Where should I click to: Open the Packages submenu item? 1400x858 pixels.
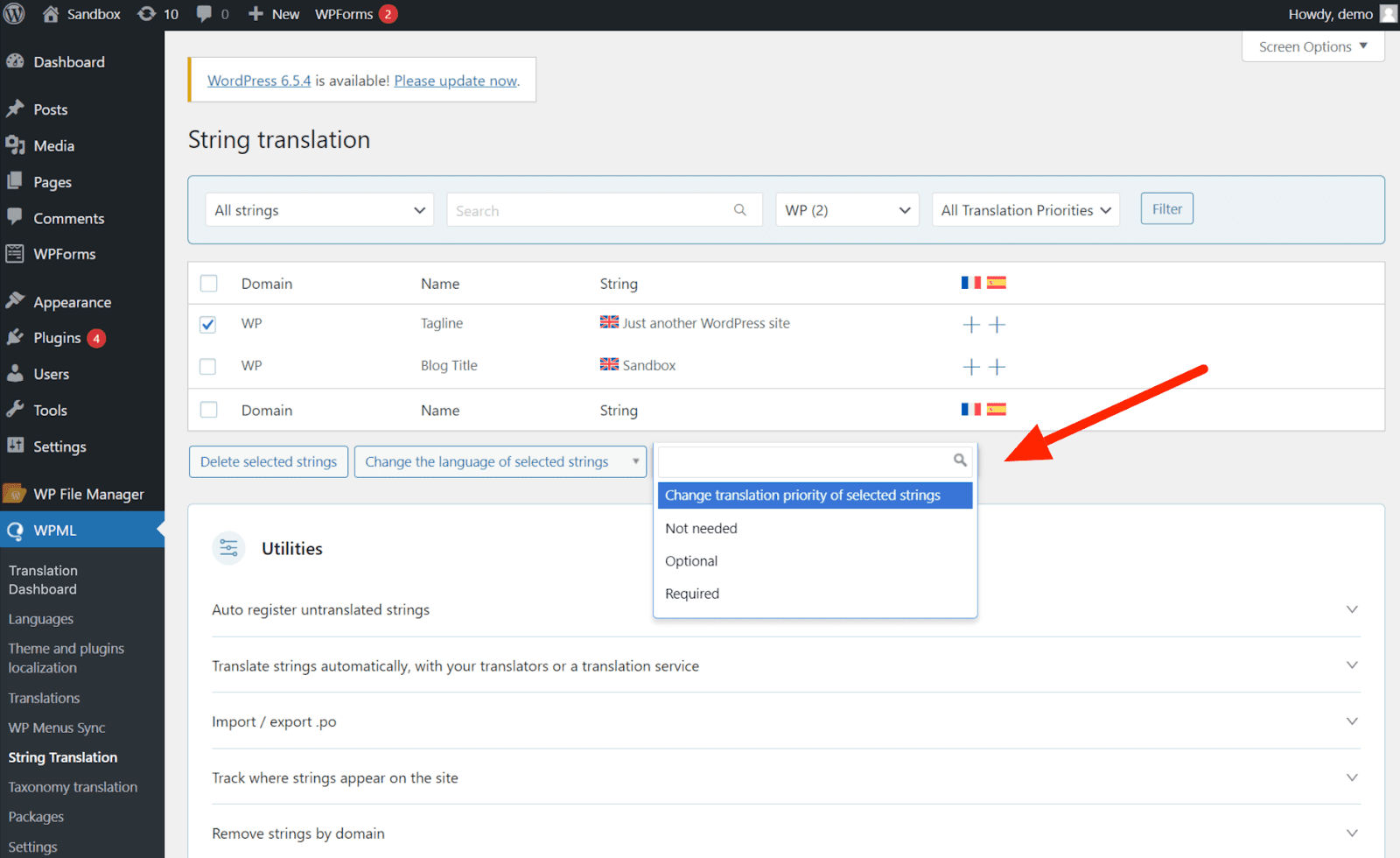(x=36, y=817)
